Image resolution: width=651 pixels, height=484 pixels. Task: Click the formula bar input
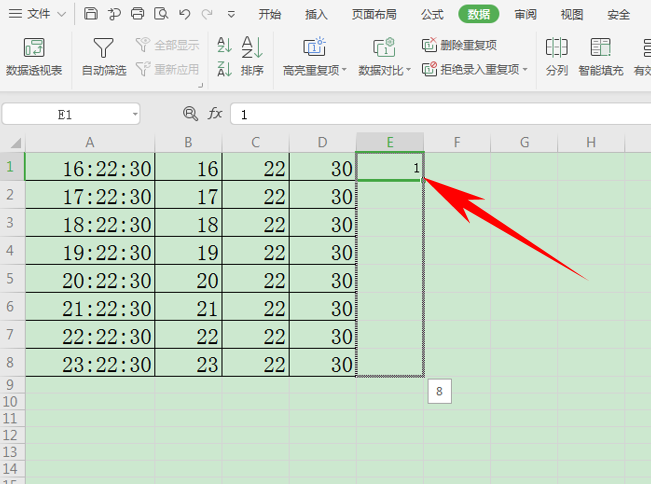click(x=440, y=114)
